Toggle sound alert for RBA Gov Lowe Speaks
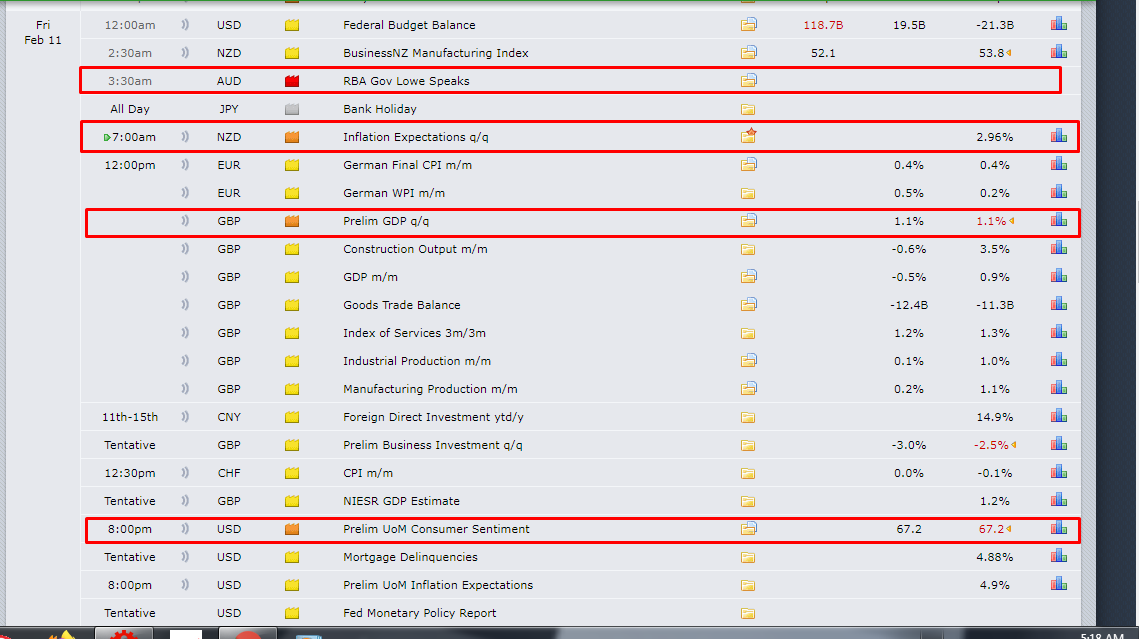 (x=185, y=81)
